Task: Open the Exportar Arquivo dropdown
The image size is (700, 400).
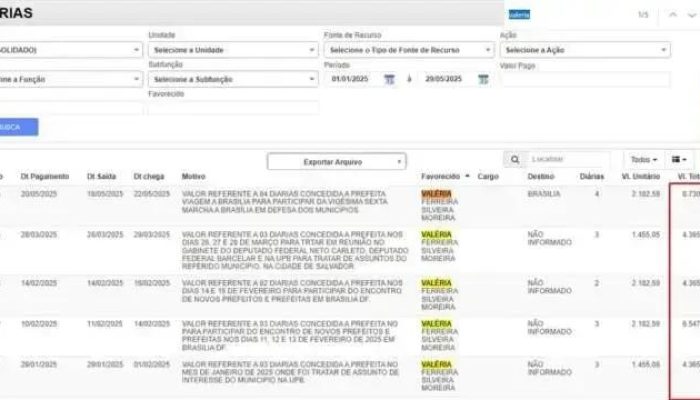Action: tap(338, 160)
